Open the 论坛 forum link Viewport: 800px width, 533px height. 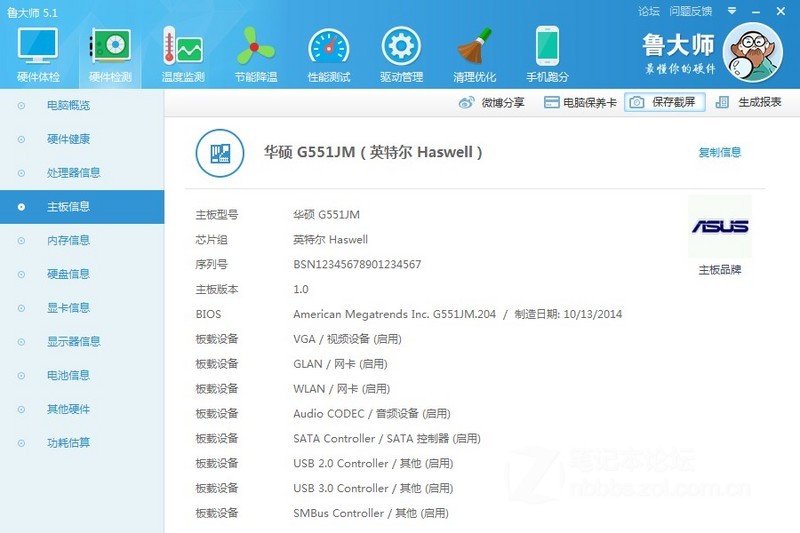click(x=649, y=11)
